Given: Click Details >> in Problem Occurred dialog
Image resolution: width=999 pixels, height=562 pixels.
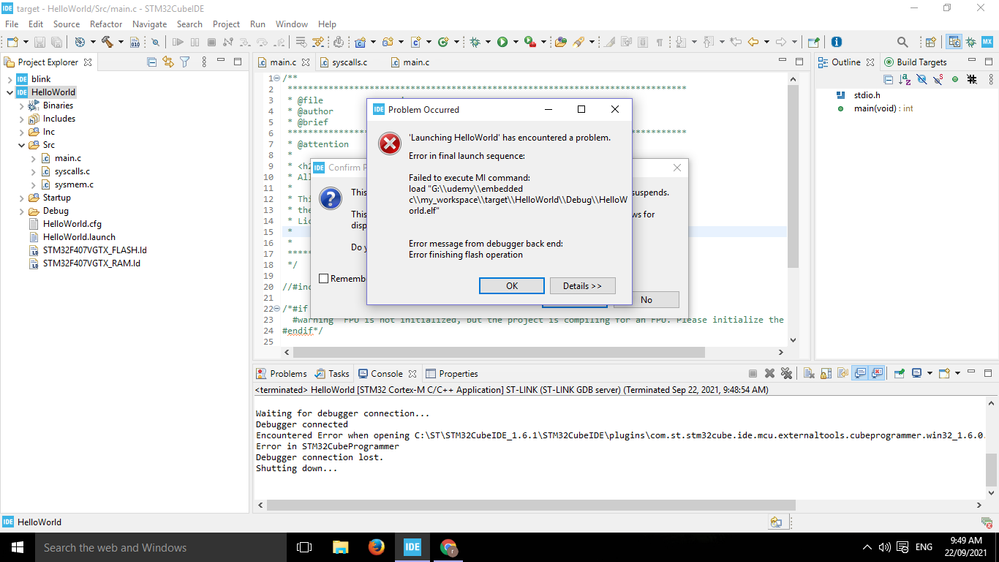Looking at the screenshot, I should 582,286.
